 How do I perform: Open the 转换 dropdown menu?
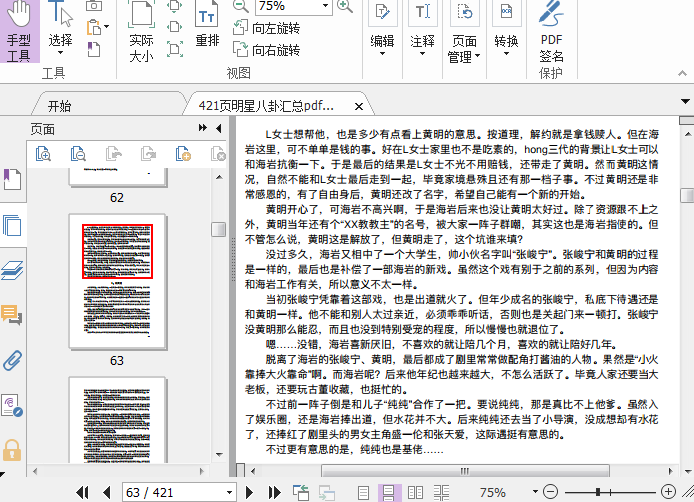tap(506, 29)
